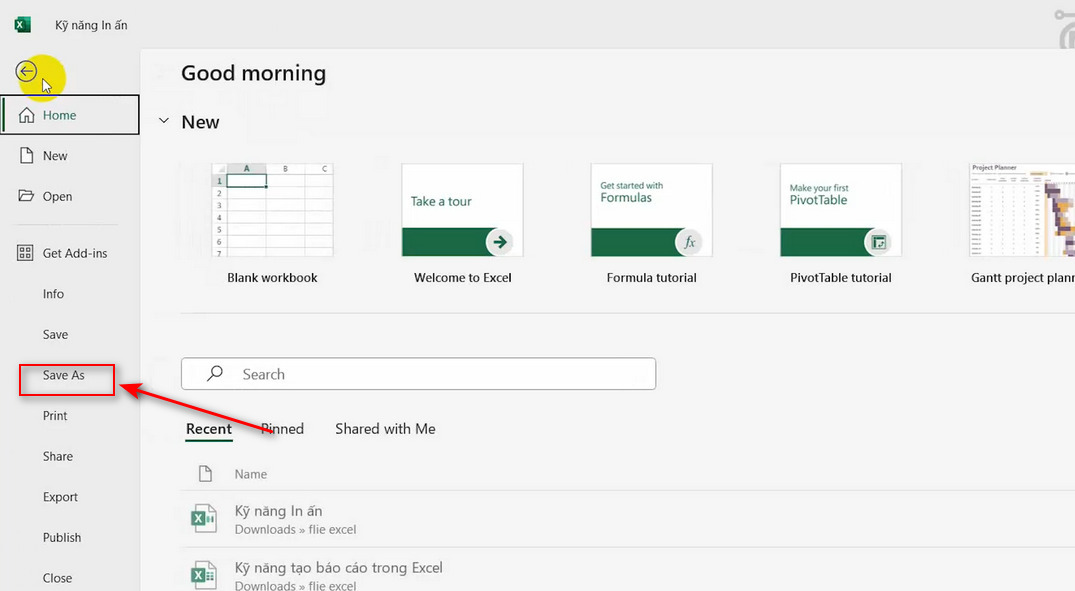The width and height of the screenshot is (1075, 591).
Task: Click the back arrow to return to workbook
Action: click(27, 71)
